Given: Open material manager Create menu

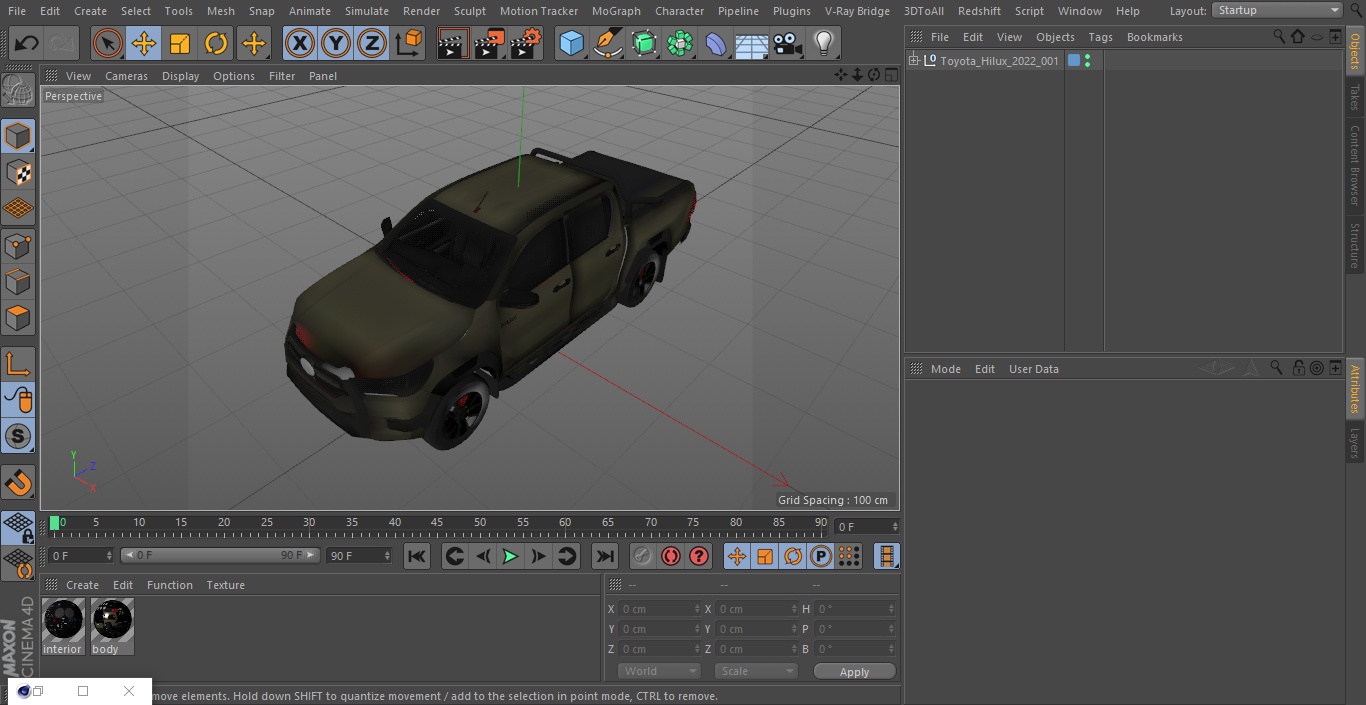Looking at the screenshot, I should click(82, 585).
